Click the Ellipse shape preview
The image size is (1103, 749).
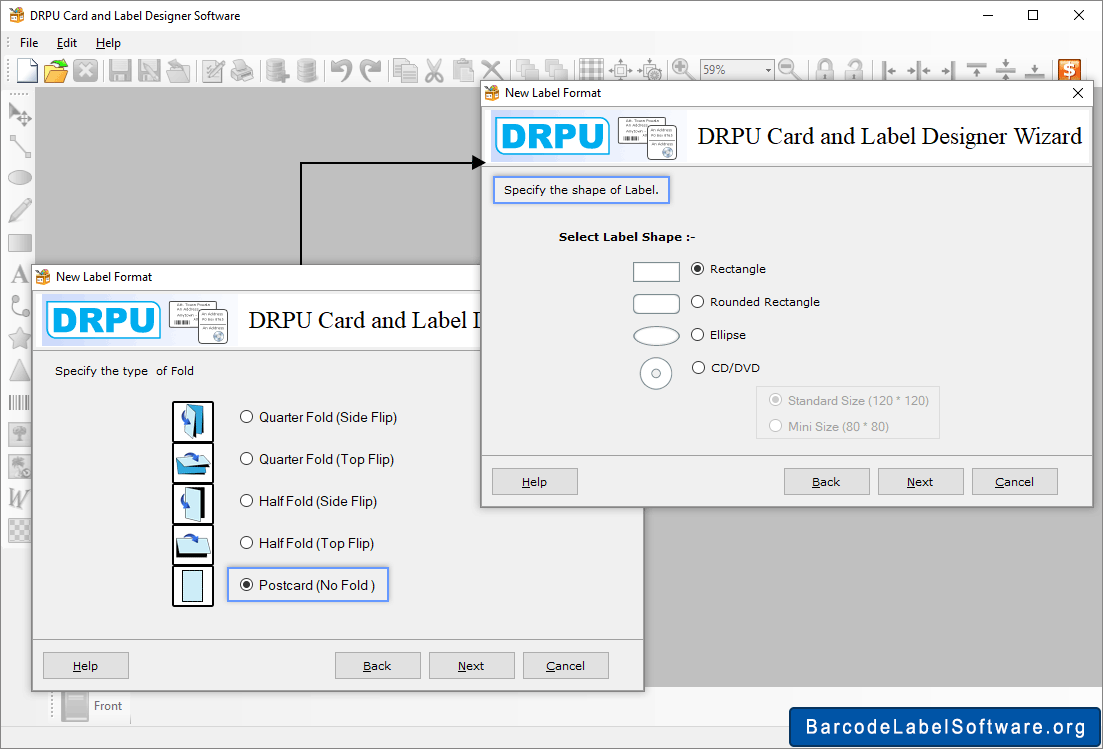pyautogui.click(x=656, y=336)
